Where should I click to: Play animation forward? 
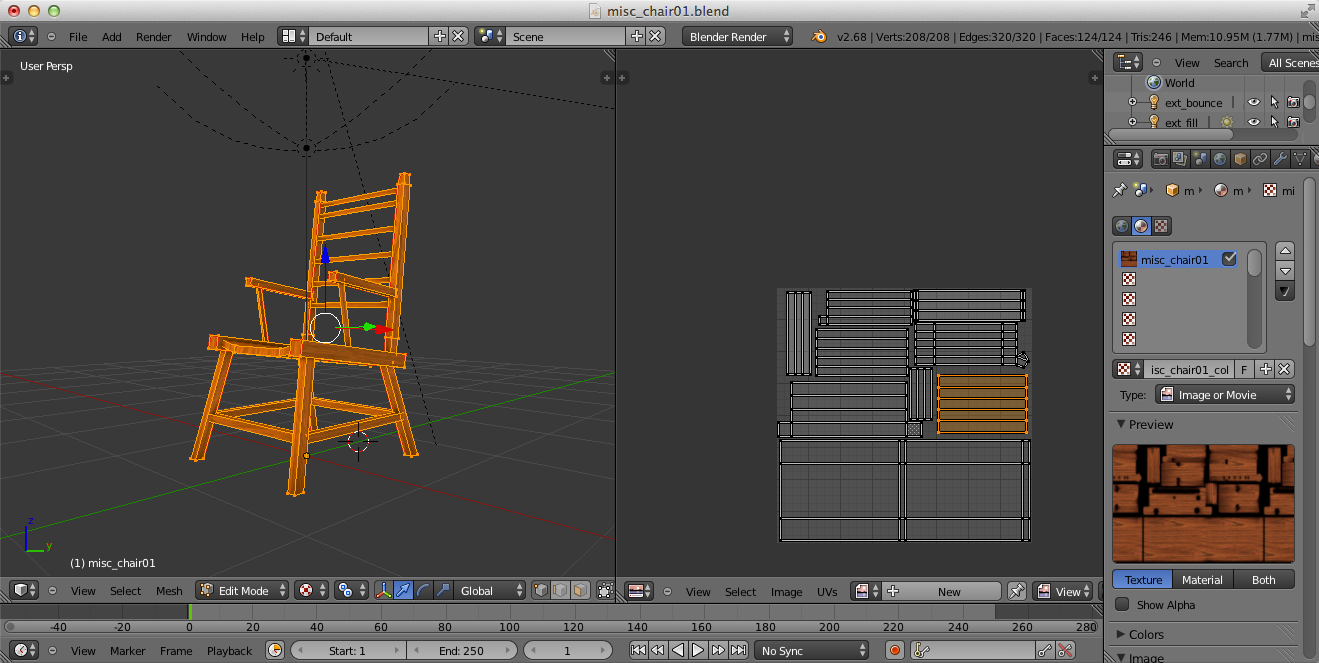point(698,650)
